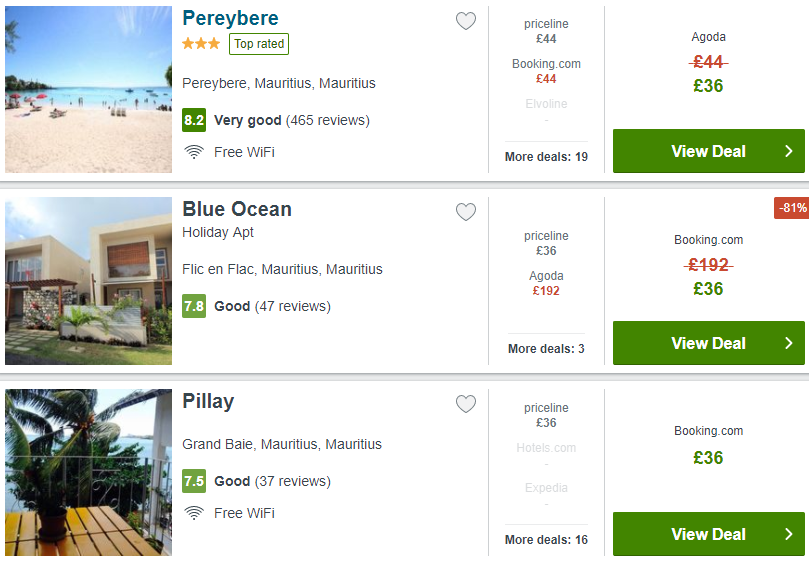Click the 7.8 rating badge for Blue Ocean
Viewport: 809px width, 561px height.
194,306
